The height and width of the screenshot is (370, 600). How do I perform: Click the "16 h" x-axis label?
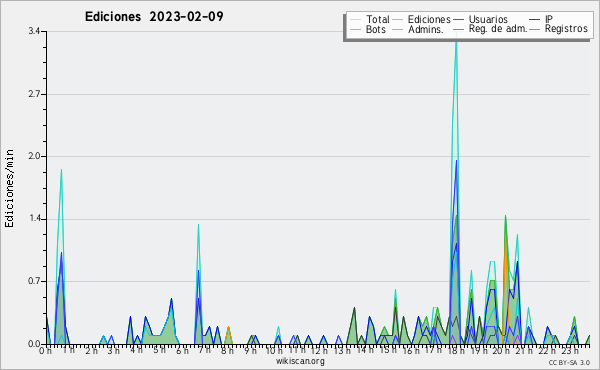(411, 351)
